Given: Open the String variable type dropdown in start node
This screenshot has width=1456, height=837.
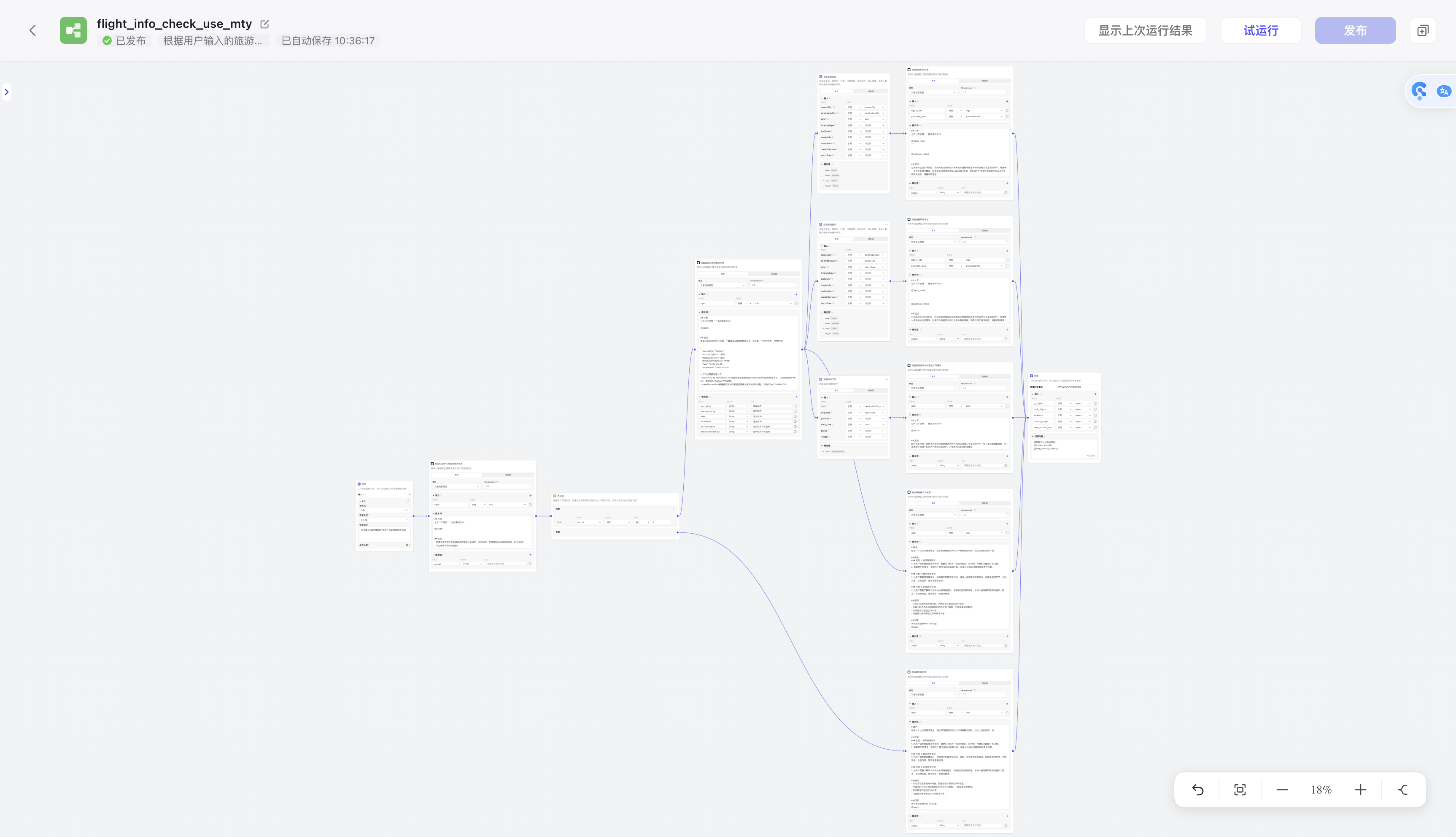Looking at the screenshot, I should click(384, 520).
